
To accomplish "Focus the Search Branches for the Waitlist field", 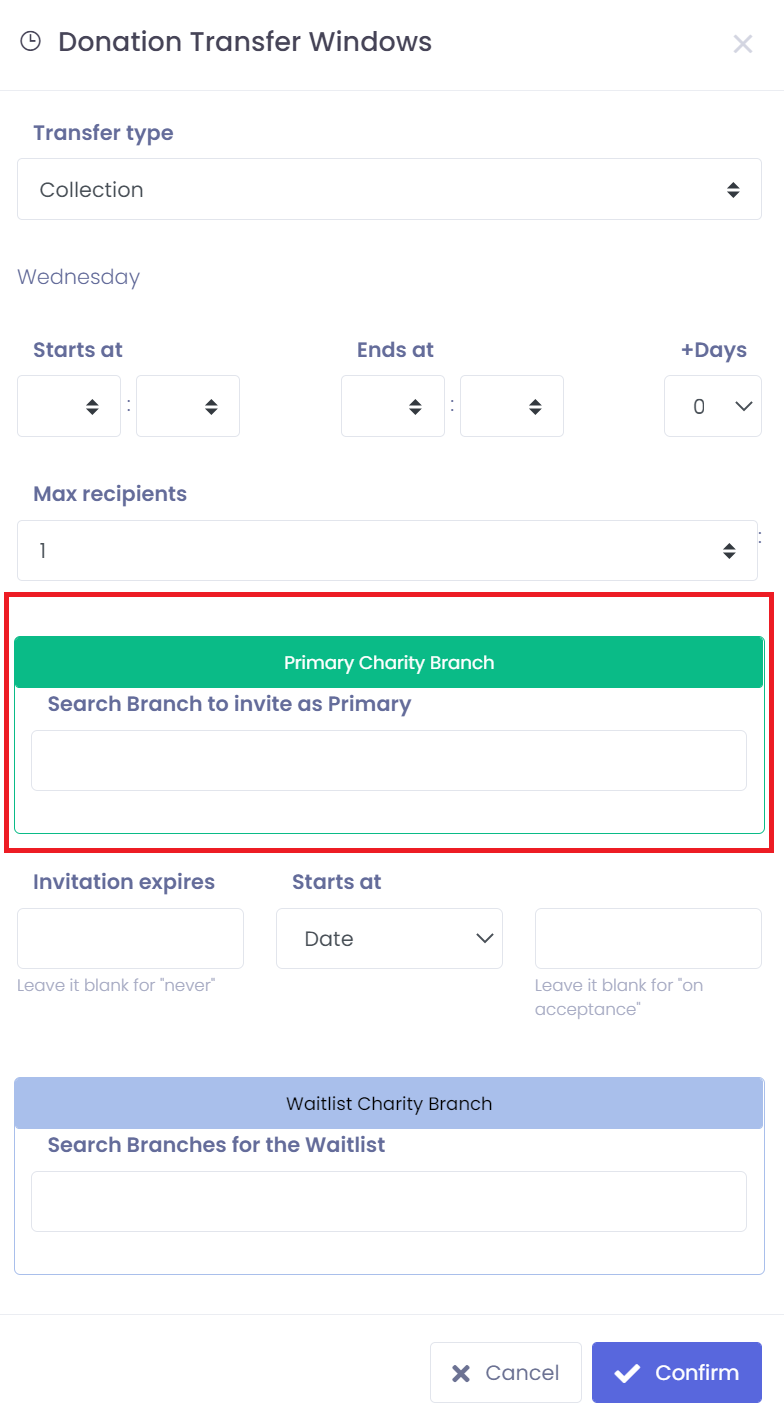I will [389, 1201].
